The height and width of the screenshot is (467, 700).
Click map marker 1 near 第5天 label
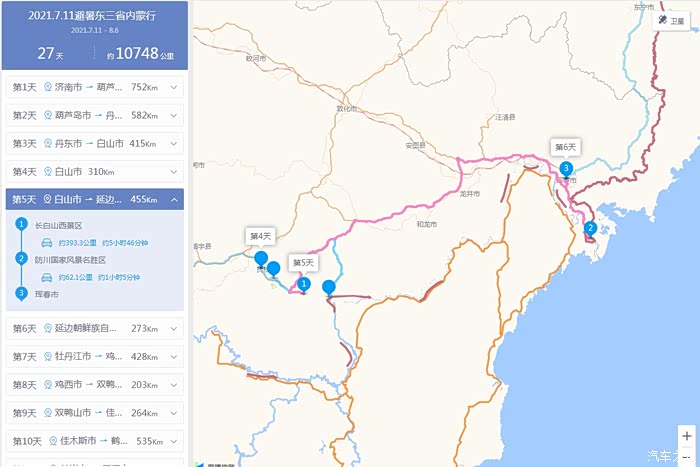point(304,284)
